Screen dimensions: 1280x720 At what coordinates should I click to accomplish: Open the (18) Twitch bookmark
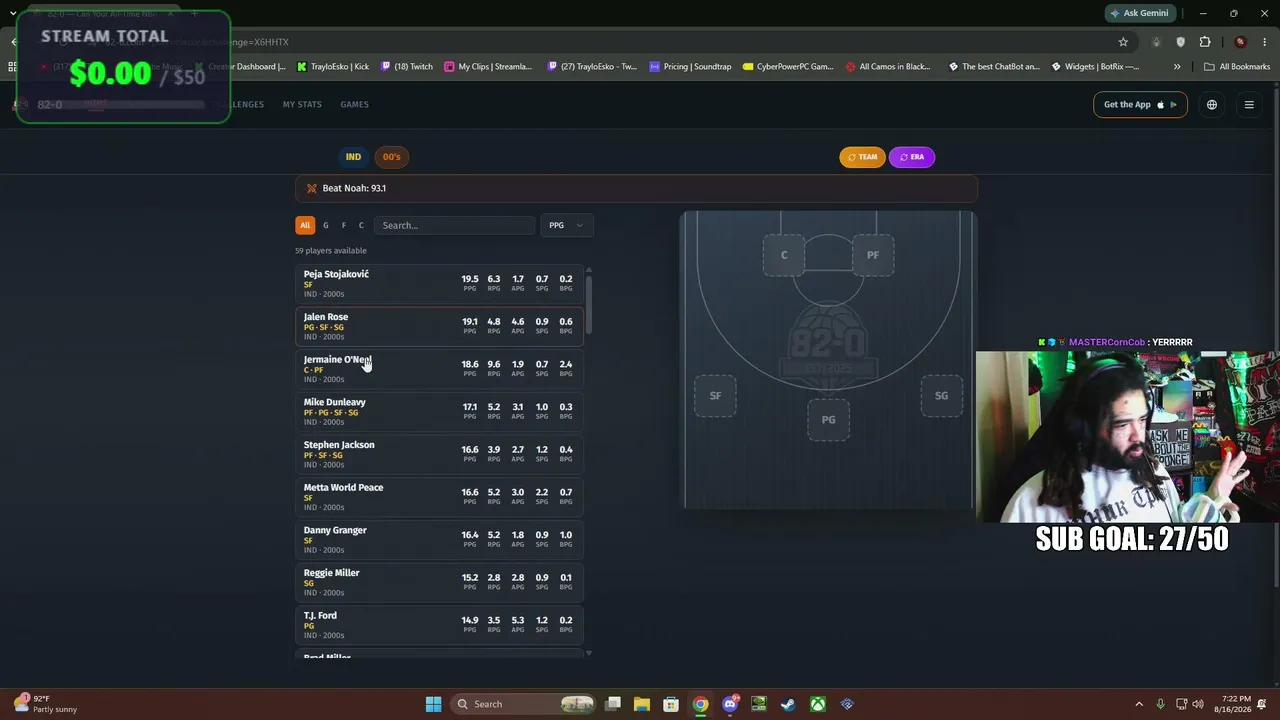(408, 67)
